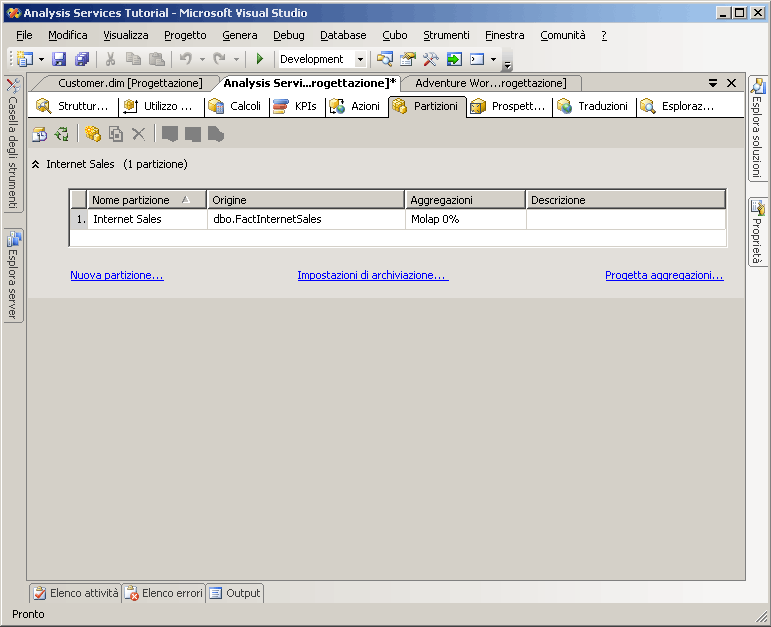Click the New Project toolbar icon
This screenshot has width=771, height=627.
pyautogui.click(x=25, y=59)
